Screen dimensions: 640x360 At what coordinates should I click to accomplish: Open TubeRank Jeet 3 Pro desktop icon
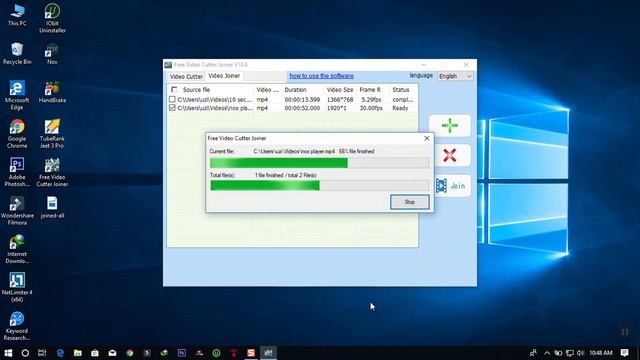52,134
